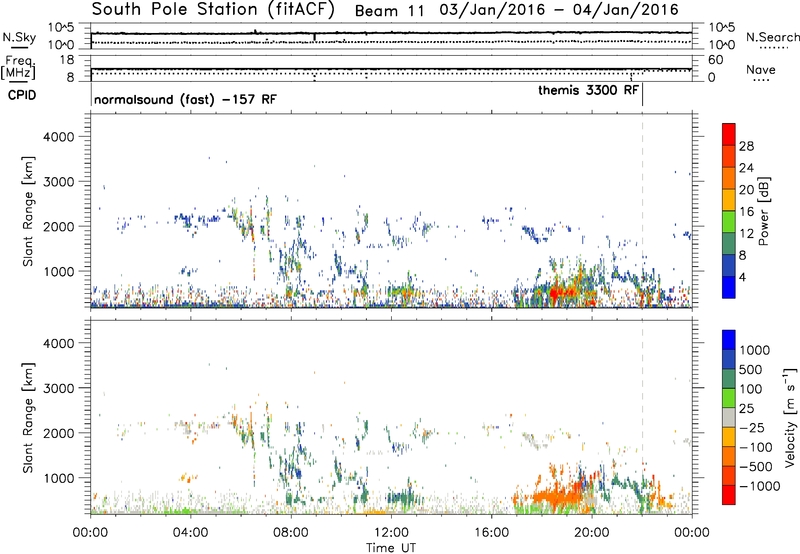This screenshot has height=554, width=800.
Task: Select the light green 12–16 dB power segment
Action: 729,222
